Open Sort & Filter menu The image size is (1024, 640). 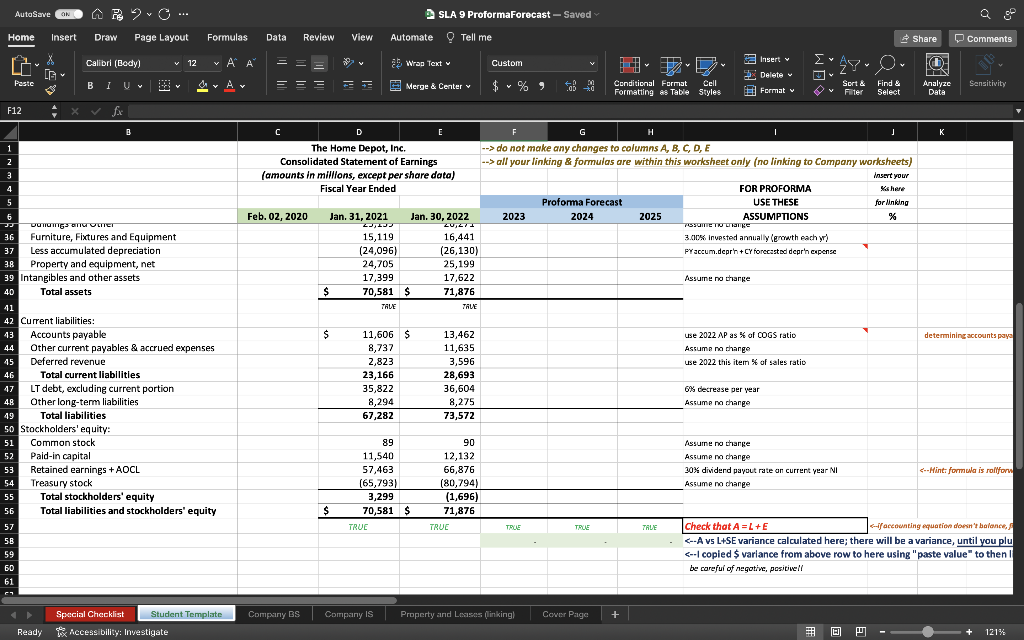pyautogui.click(x=854, y=75)
